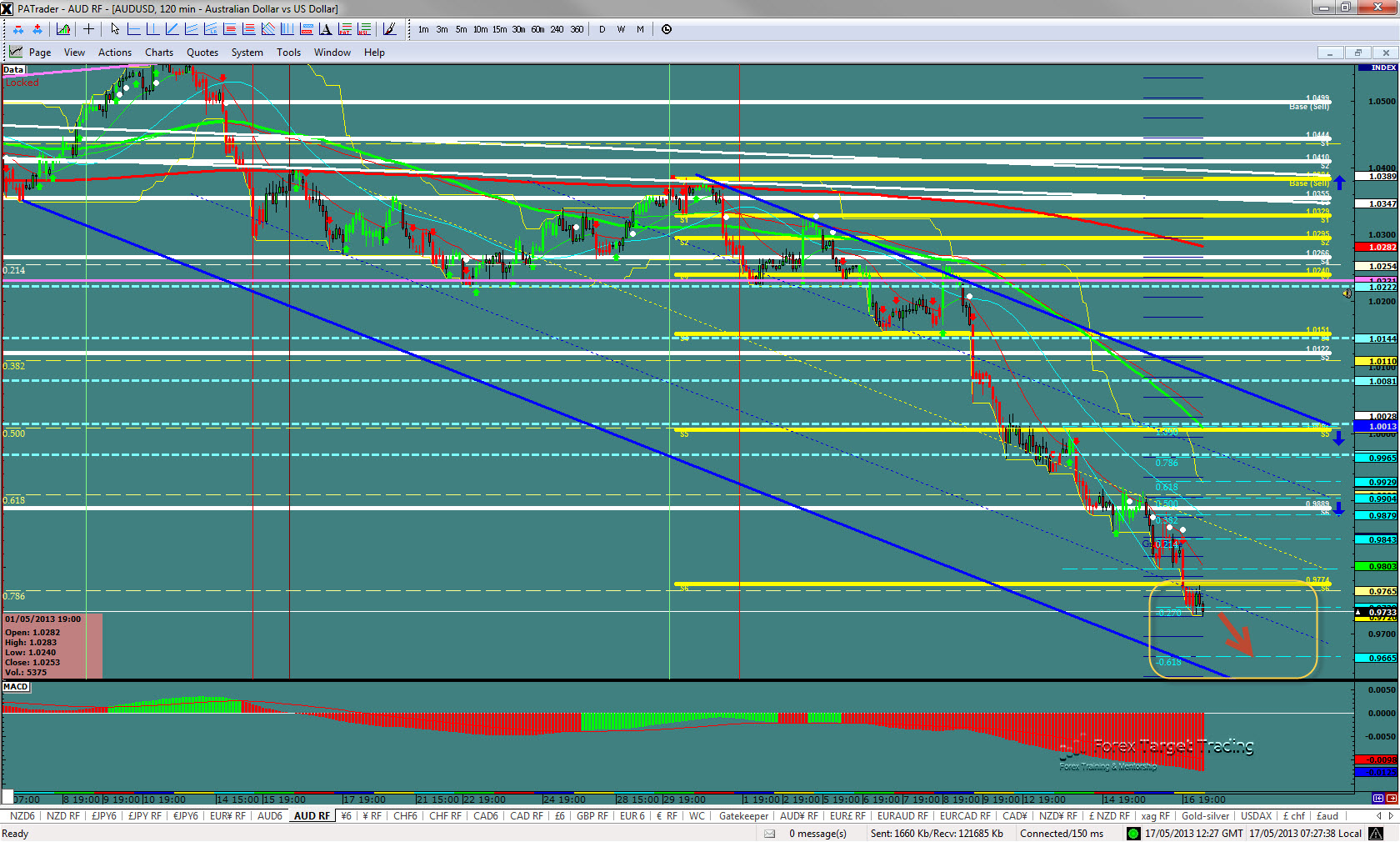The width and height of the screenshot is (1400, 842).
Task: Switch to the USDAX tab
Action: (1257, 816)
